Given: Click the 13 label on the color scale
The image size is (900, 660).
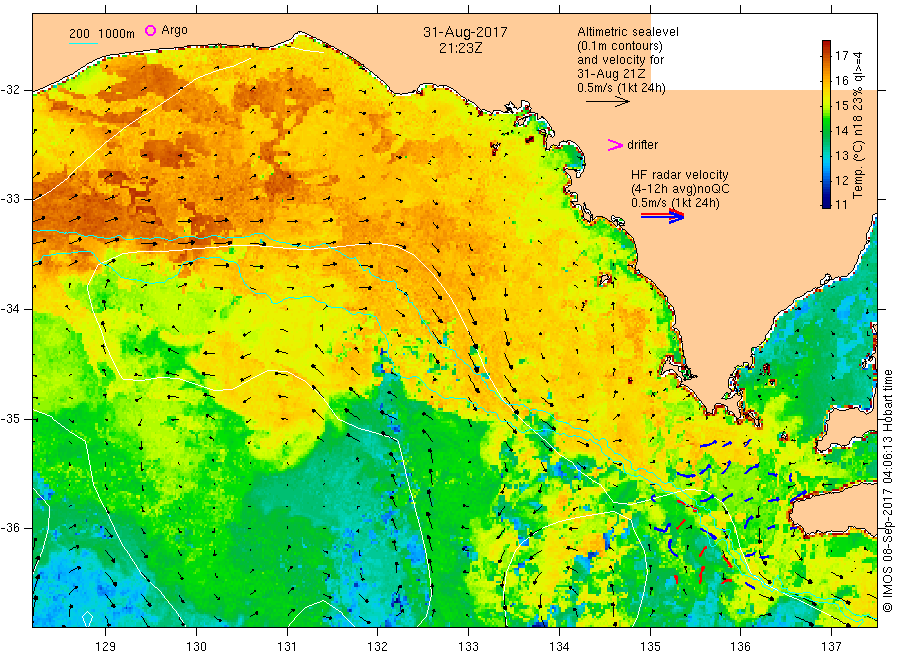Looking at the screenshot, I should coord(841,156).
